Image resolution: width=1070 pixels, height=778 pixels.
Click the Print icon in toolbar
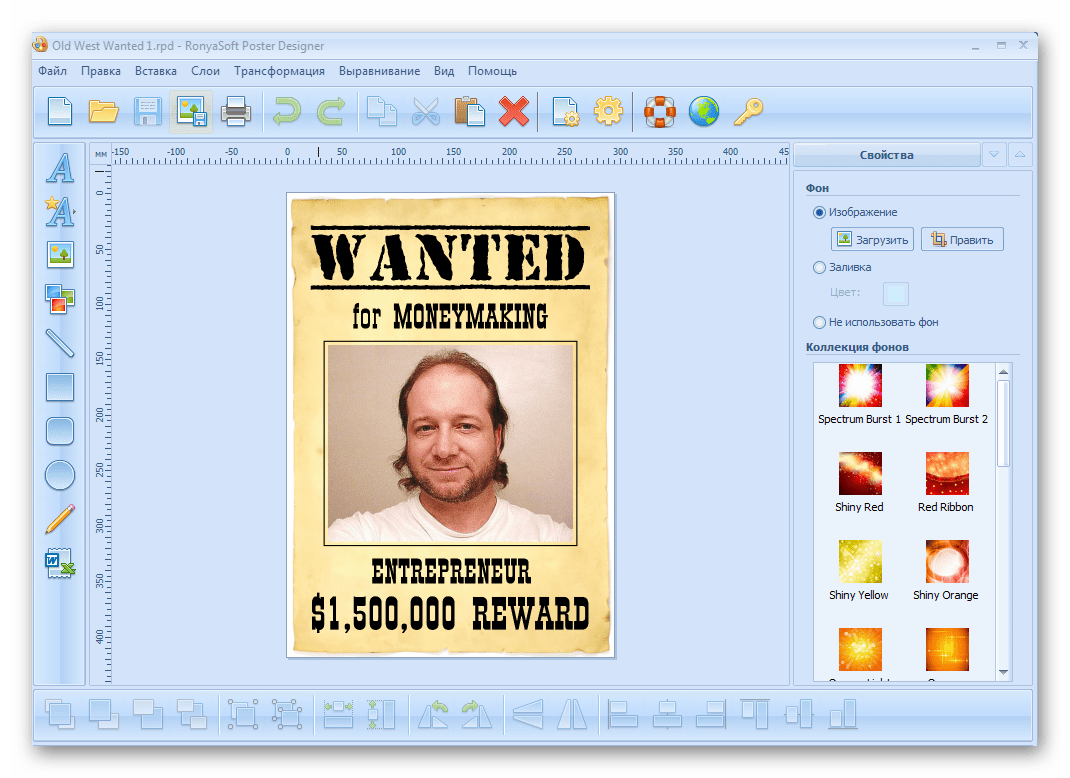pos(236,111)
